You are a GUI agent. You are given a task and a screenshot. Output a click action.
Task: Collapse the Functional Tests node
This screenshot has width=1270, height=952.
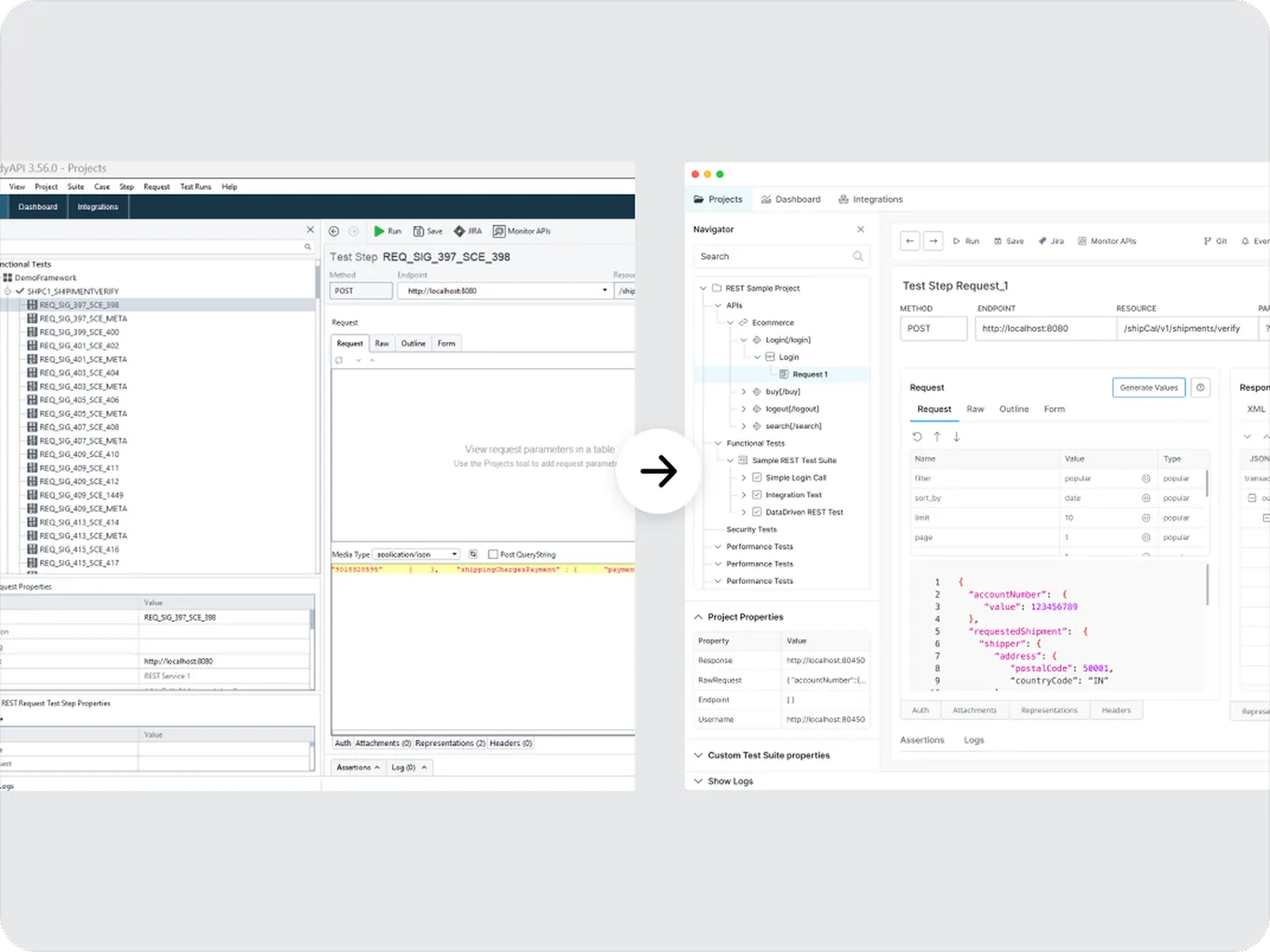click(x=718, y=443)
